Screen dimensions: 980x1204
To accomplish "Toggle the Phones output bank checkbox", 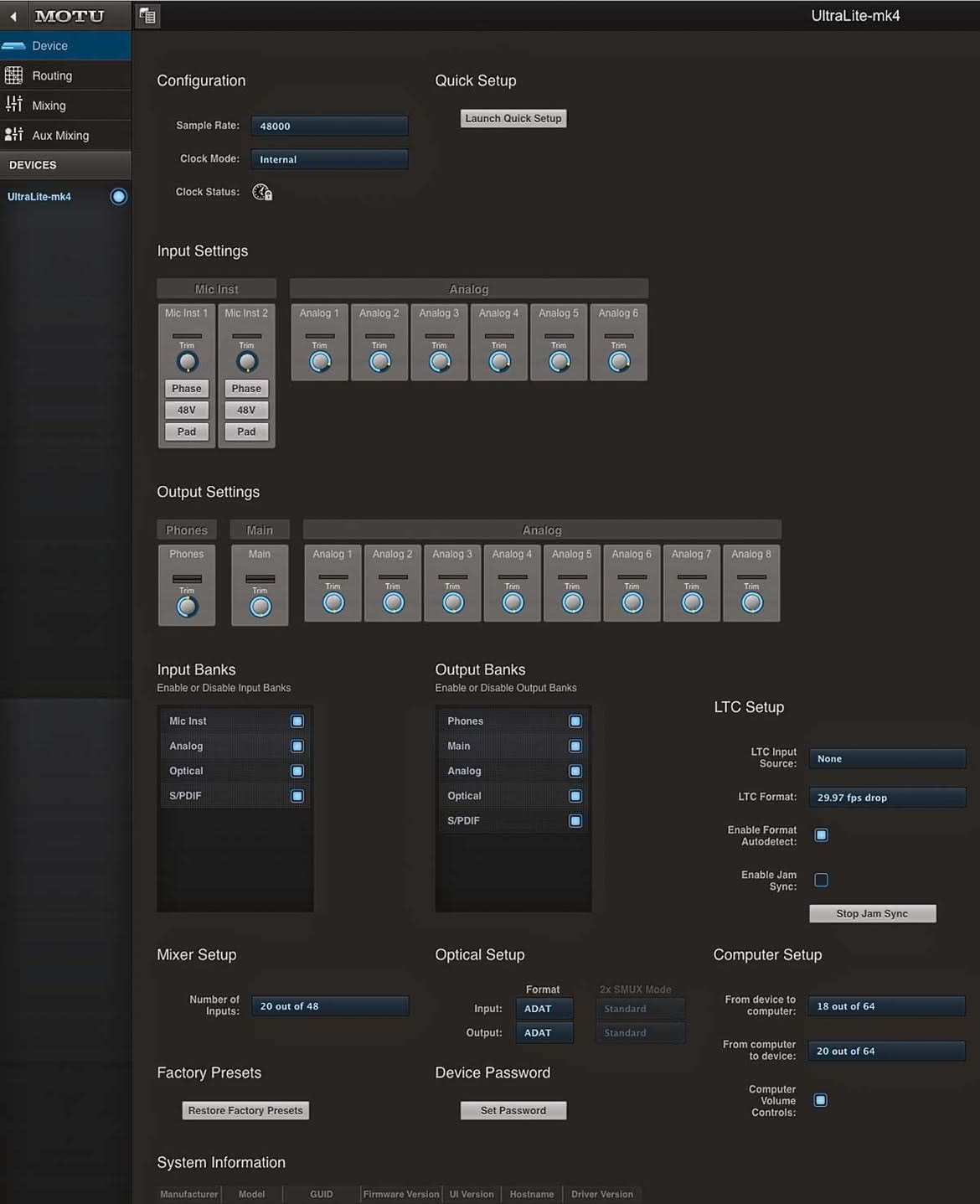I will coord(575,721).
